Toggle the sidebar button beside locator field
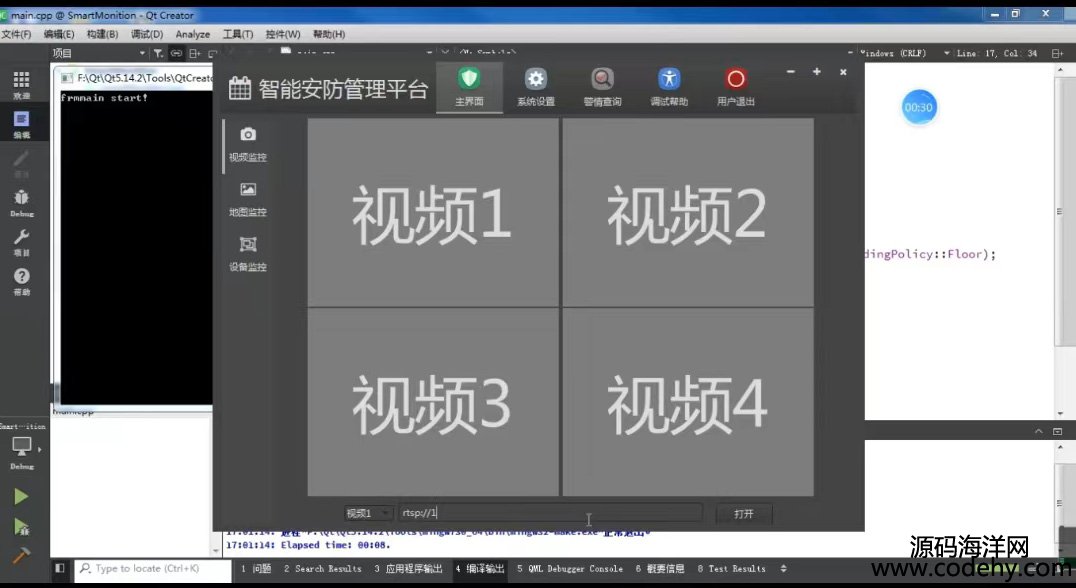Image resolution: width=1076 pixels, height=588 pixels. coord(60,569)
